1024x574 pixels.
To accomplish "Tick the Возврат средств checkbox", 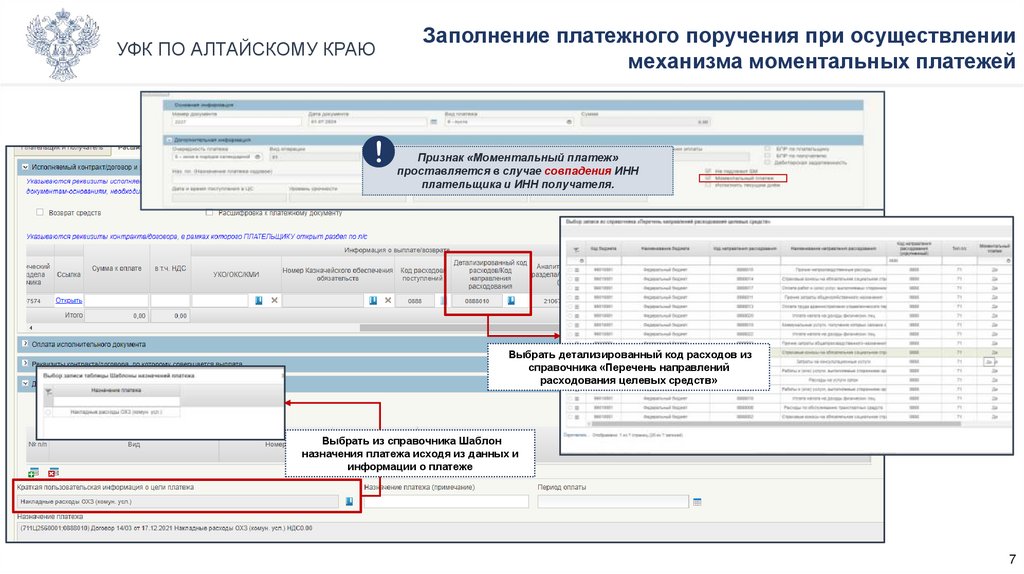I will click(40, 212).
